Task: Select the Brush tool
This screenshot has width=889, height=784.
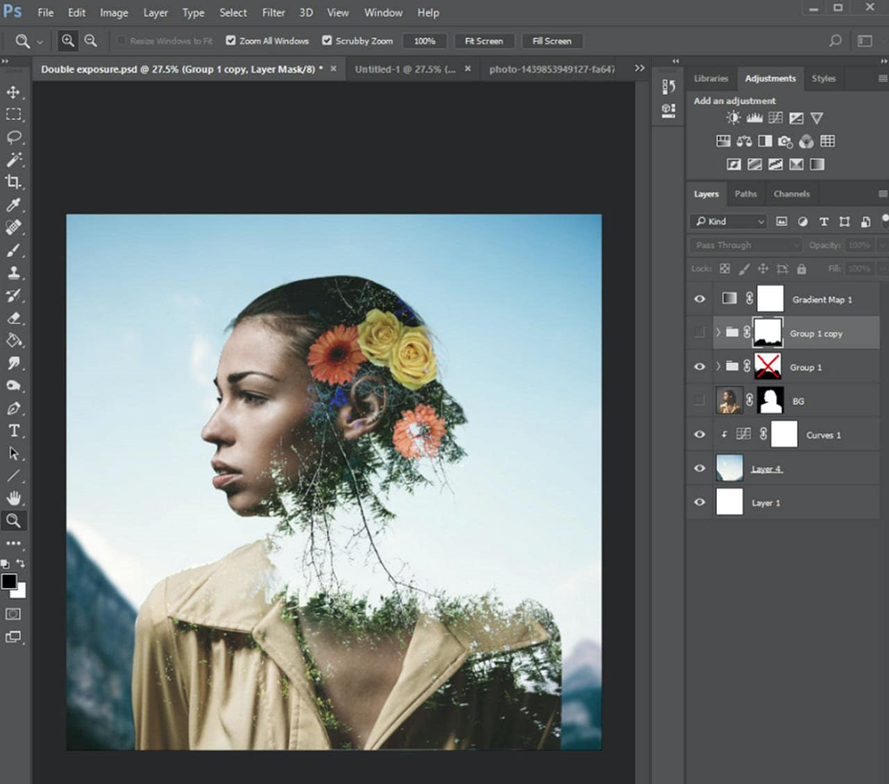Action: pos(14,250)
